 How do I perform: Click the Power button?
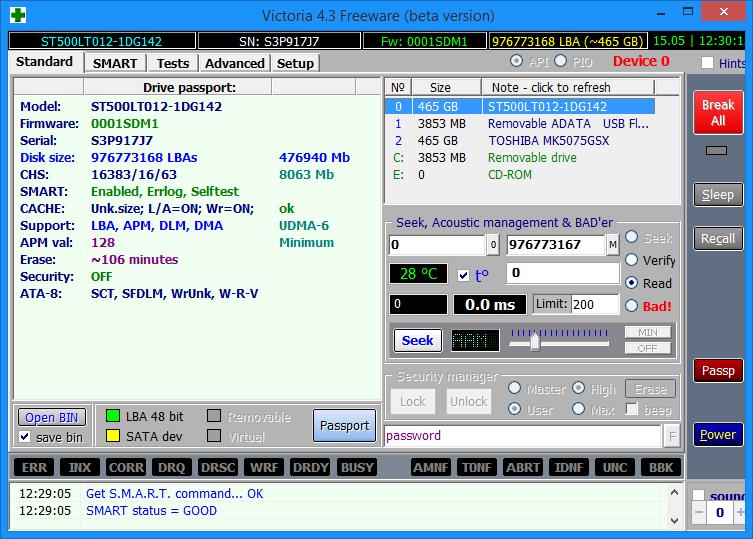718,434
